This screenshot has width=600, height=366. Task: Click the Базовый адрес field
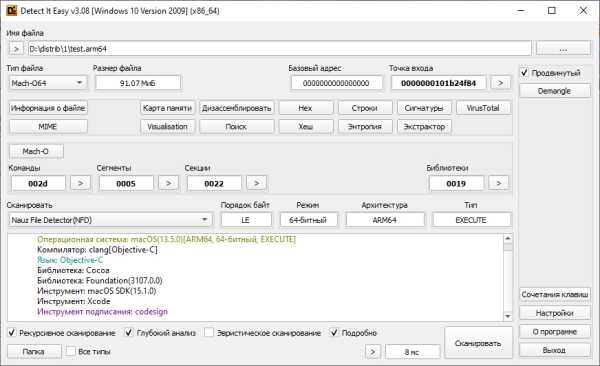tap(336, 83)
